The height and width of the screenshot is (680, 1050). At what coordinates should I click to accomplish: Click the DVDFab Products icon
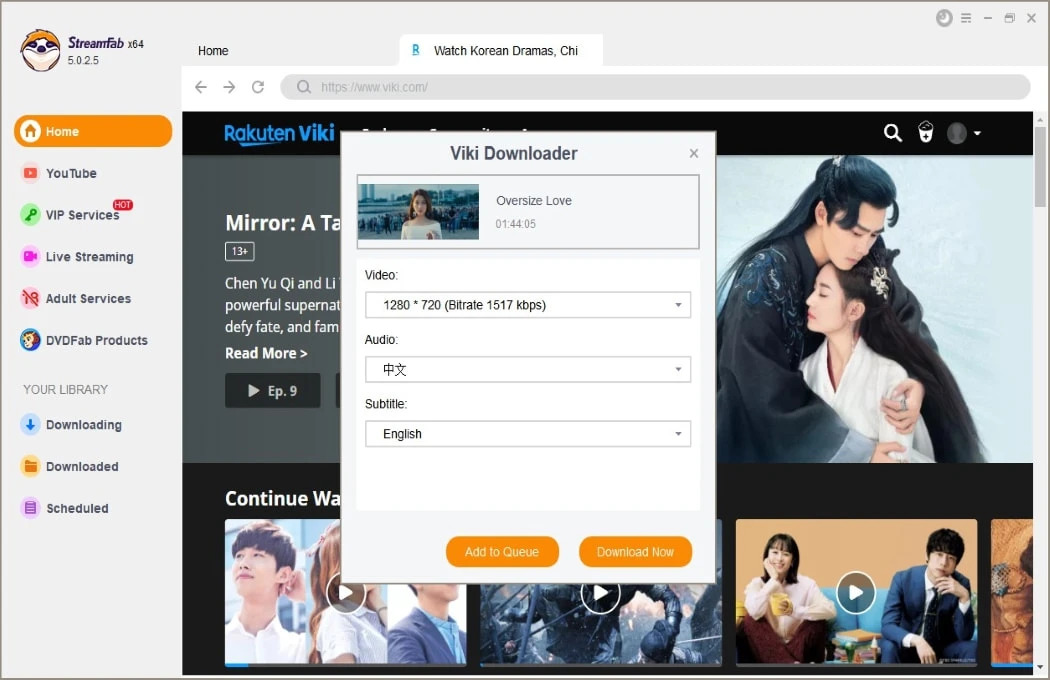(30, 340)
